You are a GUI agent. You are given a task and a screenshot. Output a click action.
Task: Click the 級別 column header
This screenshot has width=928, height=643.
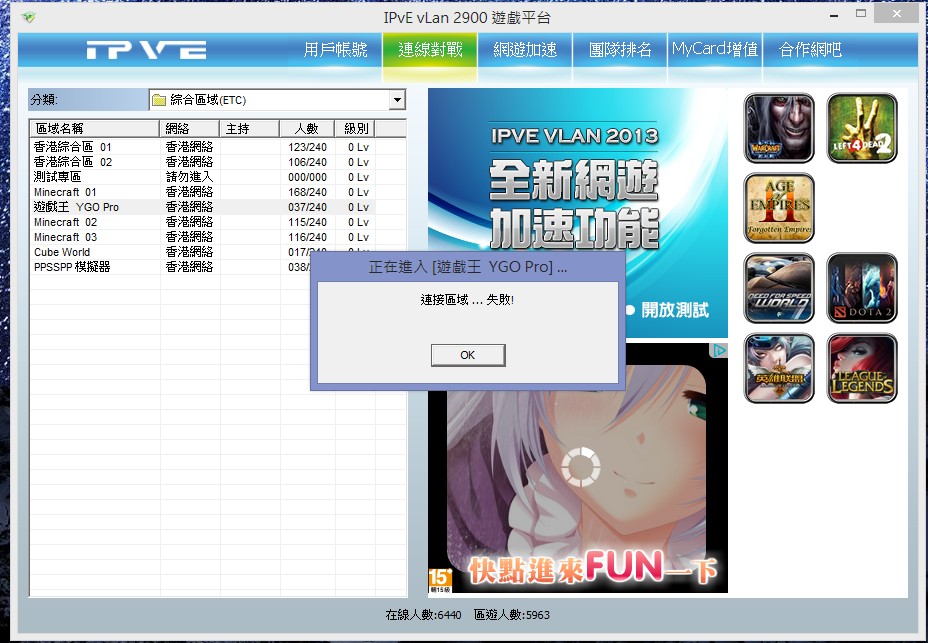356,128
